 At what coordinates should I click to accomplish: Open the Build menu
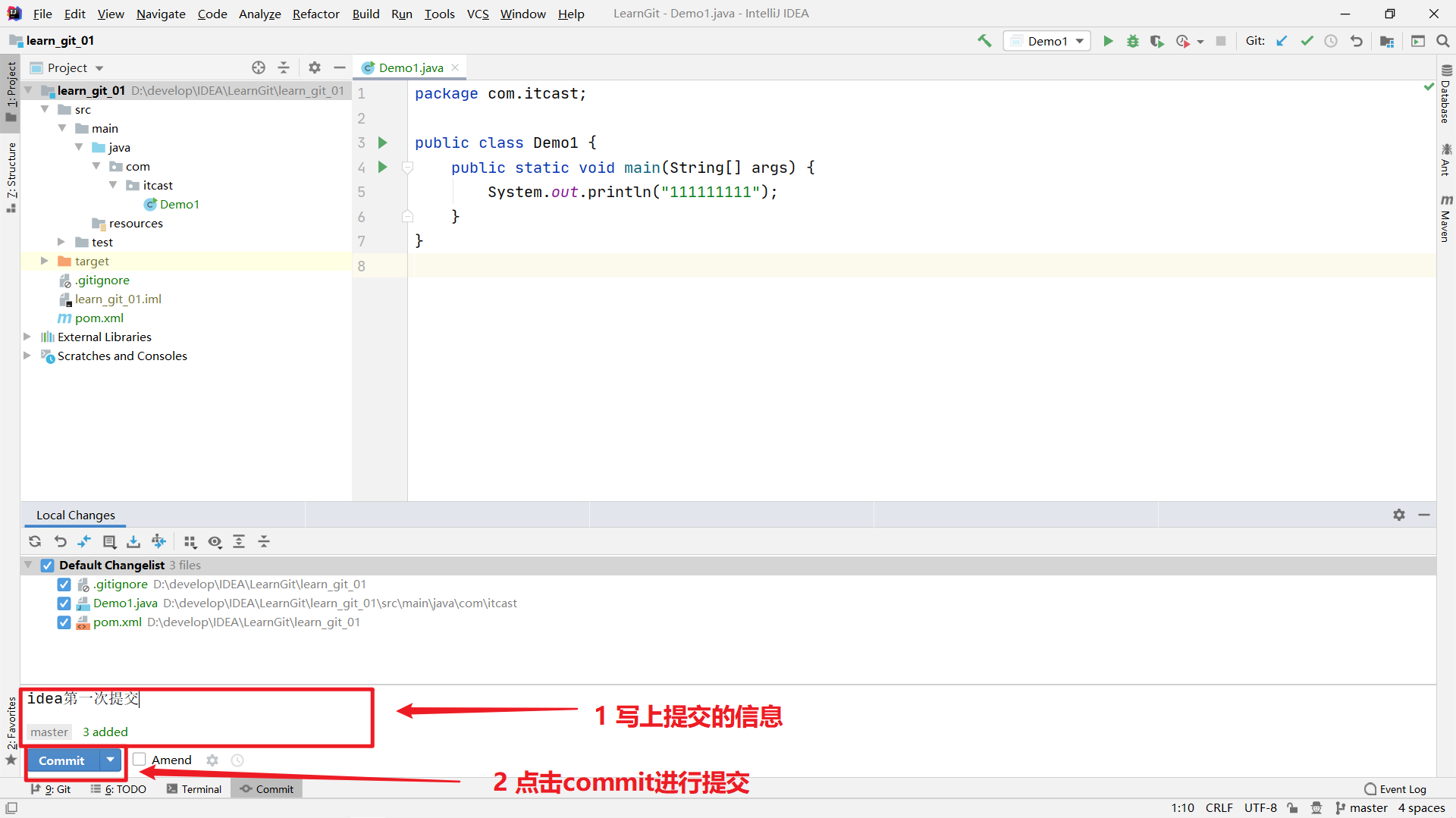[x=366, y=14]
